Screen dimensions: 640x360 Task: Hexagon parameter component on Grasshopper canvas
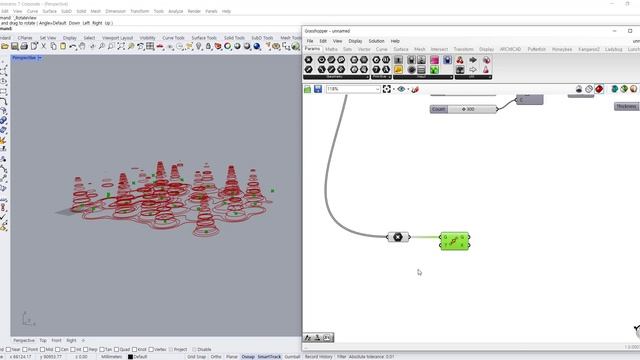pyautogui.click(x=398, y=237)
